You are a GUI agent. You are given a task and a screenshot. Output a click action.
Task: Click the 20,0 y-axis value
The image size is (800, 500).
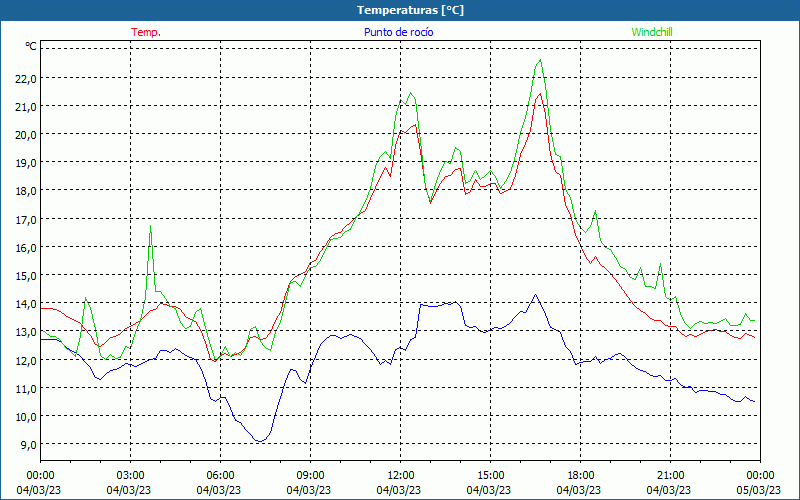click(27, 135)
